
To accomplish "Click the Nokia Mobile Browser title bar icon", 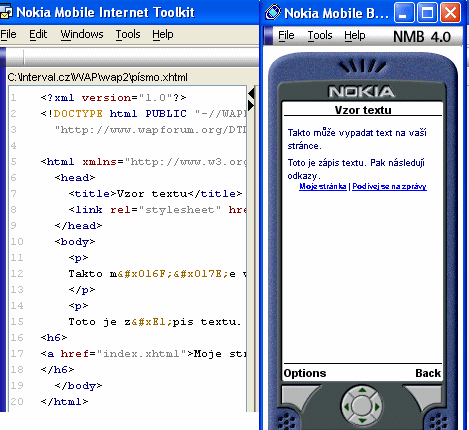I will click(273, 13).
